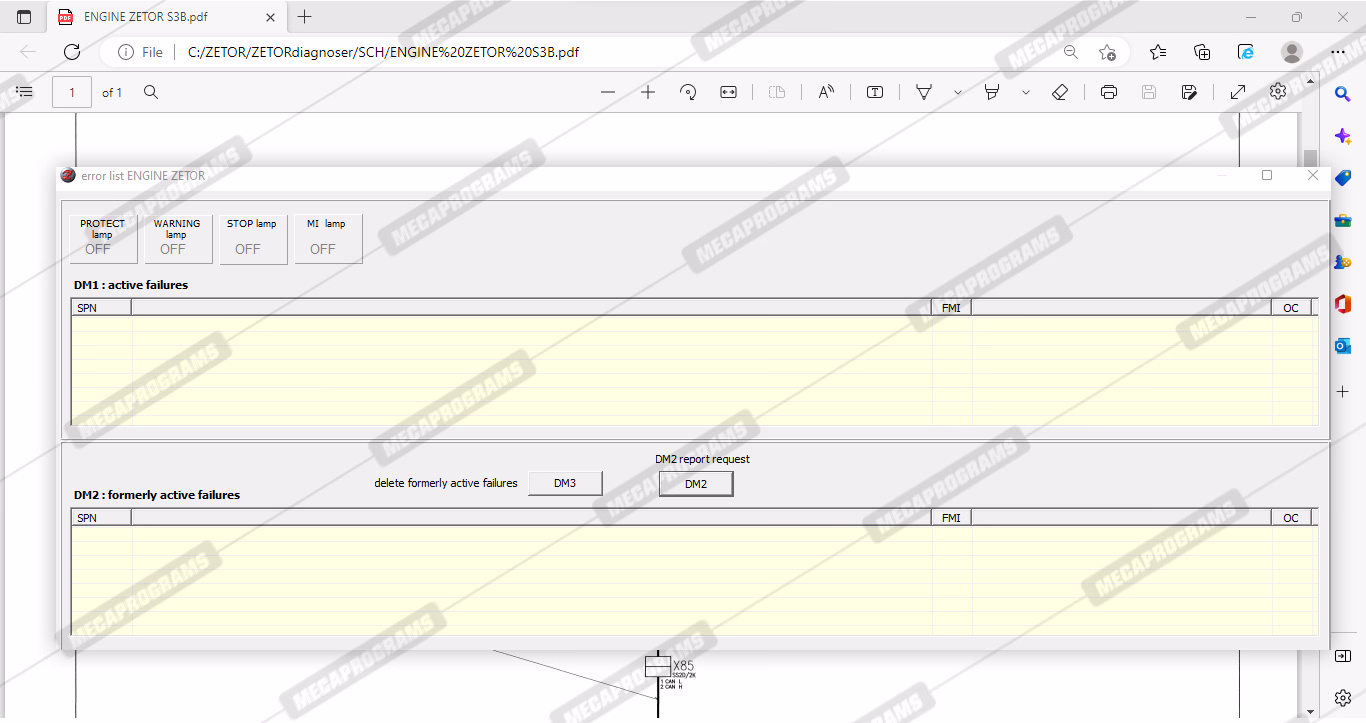1366x723 pixels.
Task: Open the Favorites list
Action: [1158, 52]
